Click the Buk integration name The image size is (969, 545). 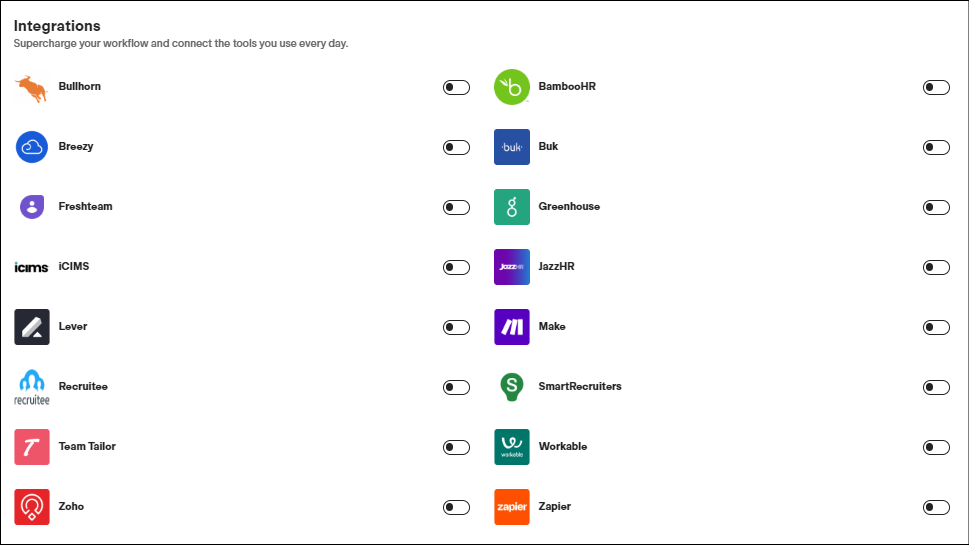click(x=548, y=146)
